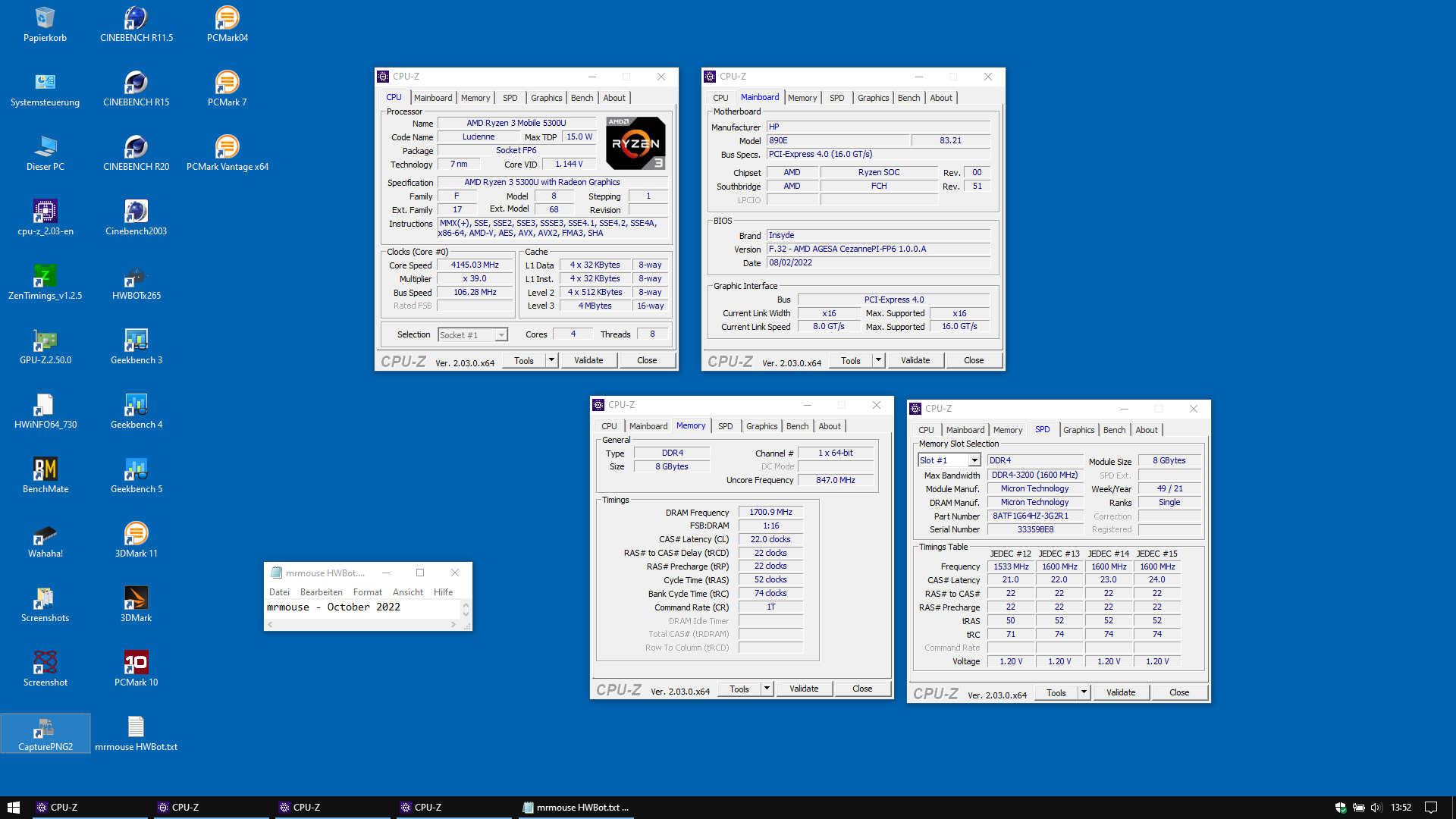Launch Geekbench 4 desktop icon
The image size is (1456, 819).
click(x=136, y=411)
